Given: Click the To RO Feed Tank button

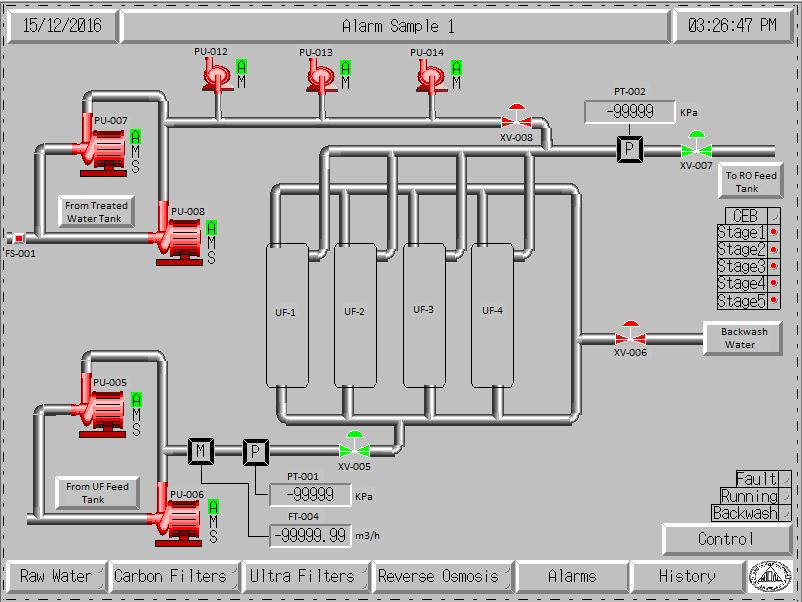Looking at the screenshot, I should click(x=750, y=182).
